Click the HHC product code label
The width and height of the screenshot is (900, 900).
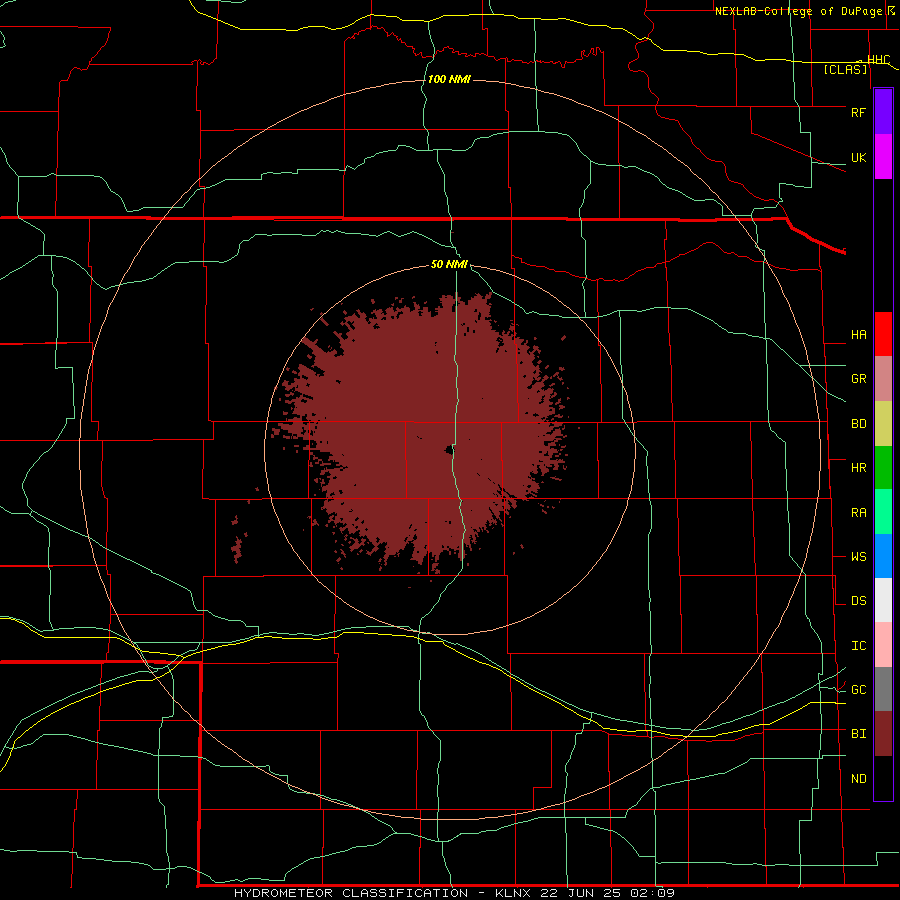[878, 60]
